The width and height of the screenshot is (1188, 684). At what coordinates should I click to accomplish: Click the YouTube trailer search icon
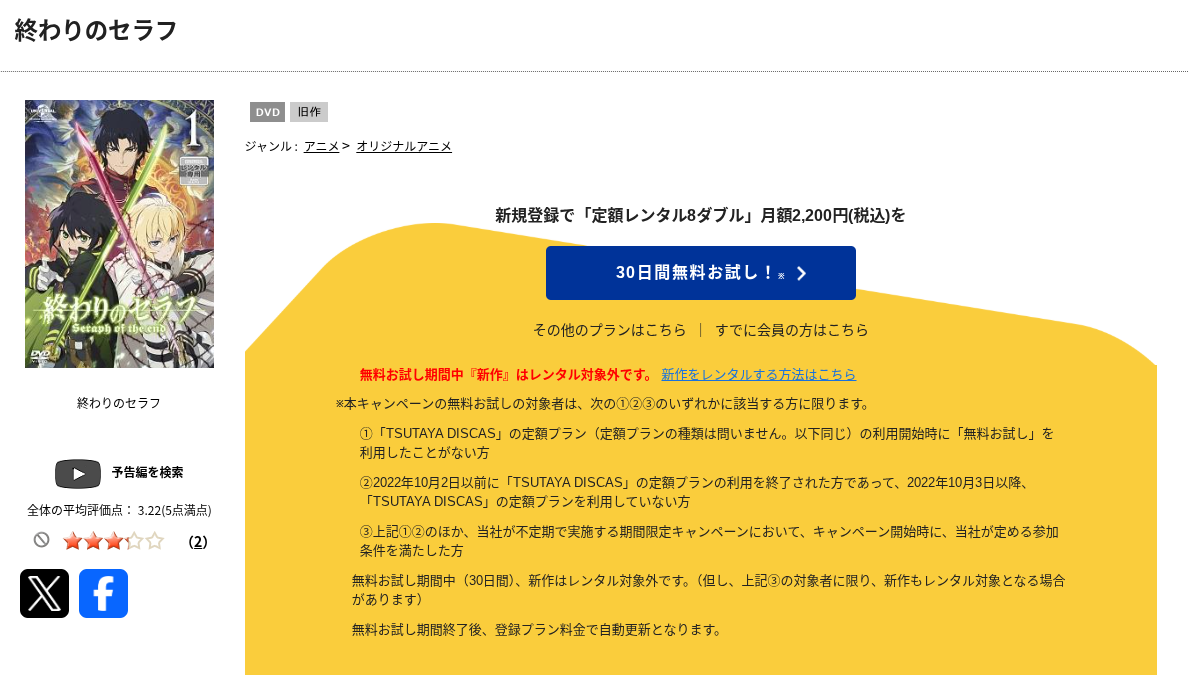[78, 474]
